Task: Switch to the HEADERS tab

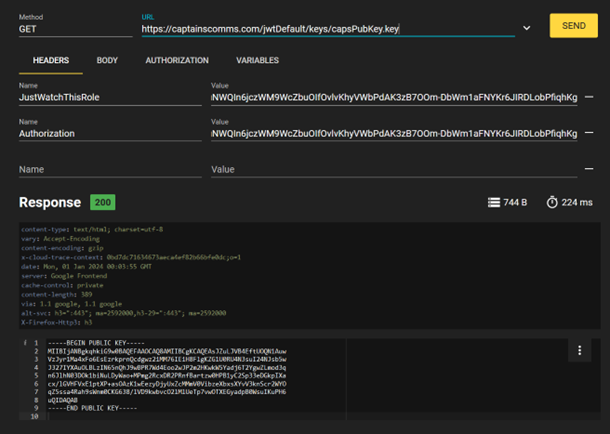Action: (50, 61)
